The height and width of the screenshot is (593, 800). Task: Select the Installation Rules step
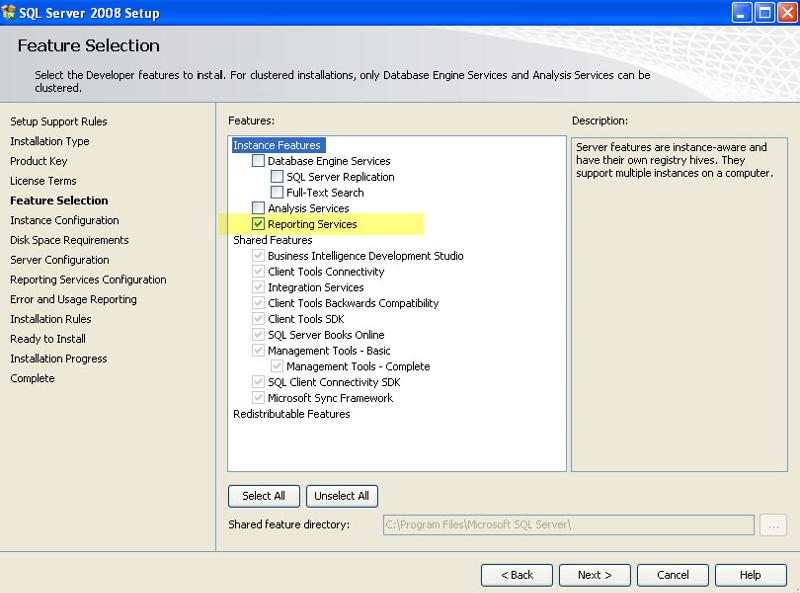tap(51, 319)
